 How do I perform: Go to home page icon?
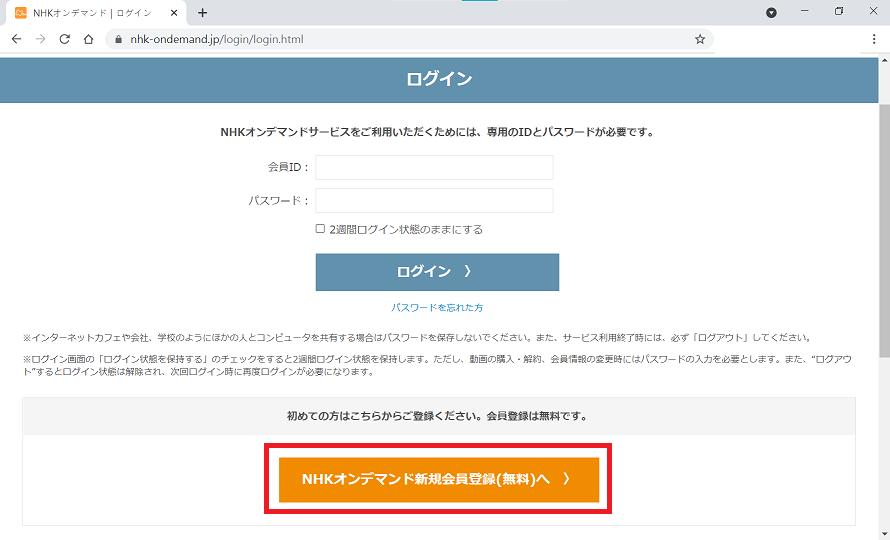89,39
